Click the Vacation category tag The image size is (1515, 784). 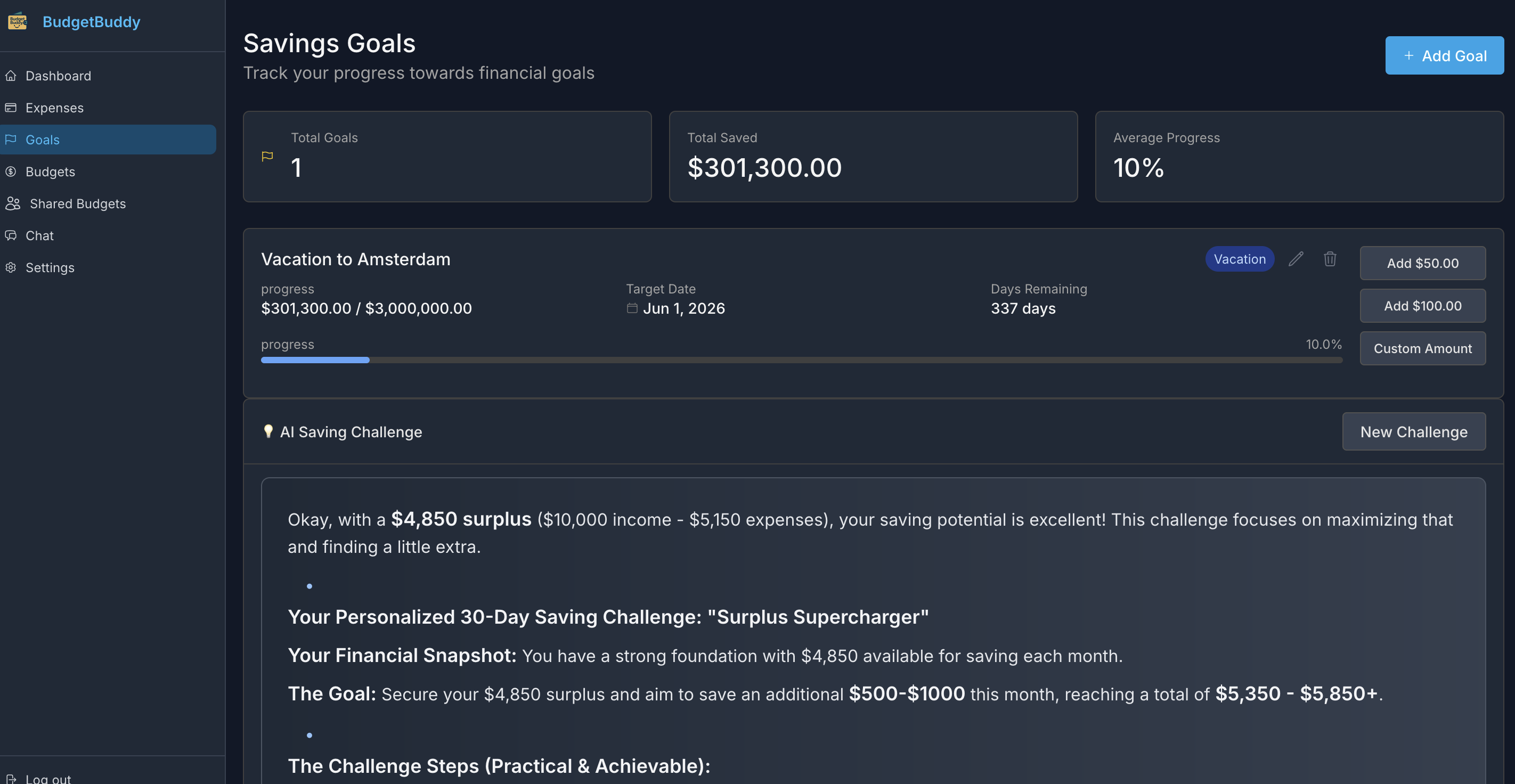click(1239, 259)
